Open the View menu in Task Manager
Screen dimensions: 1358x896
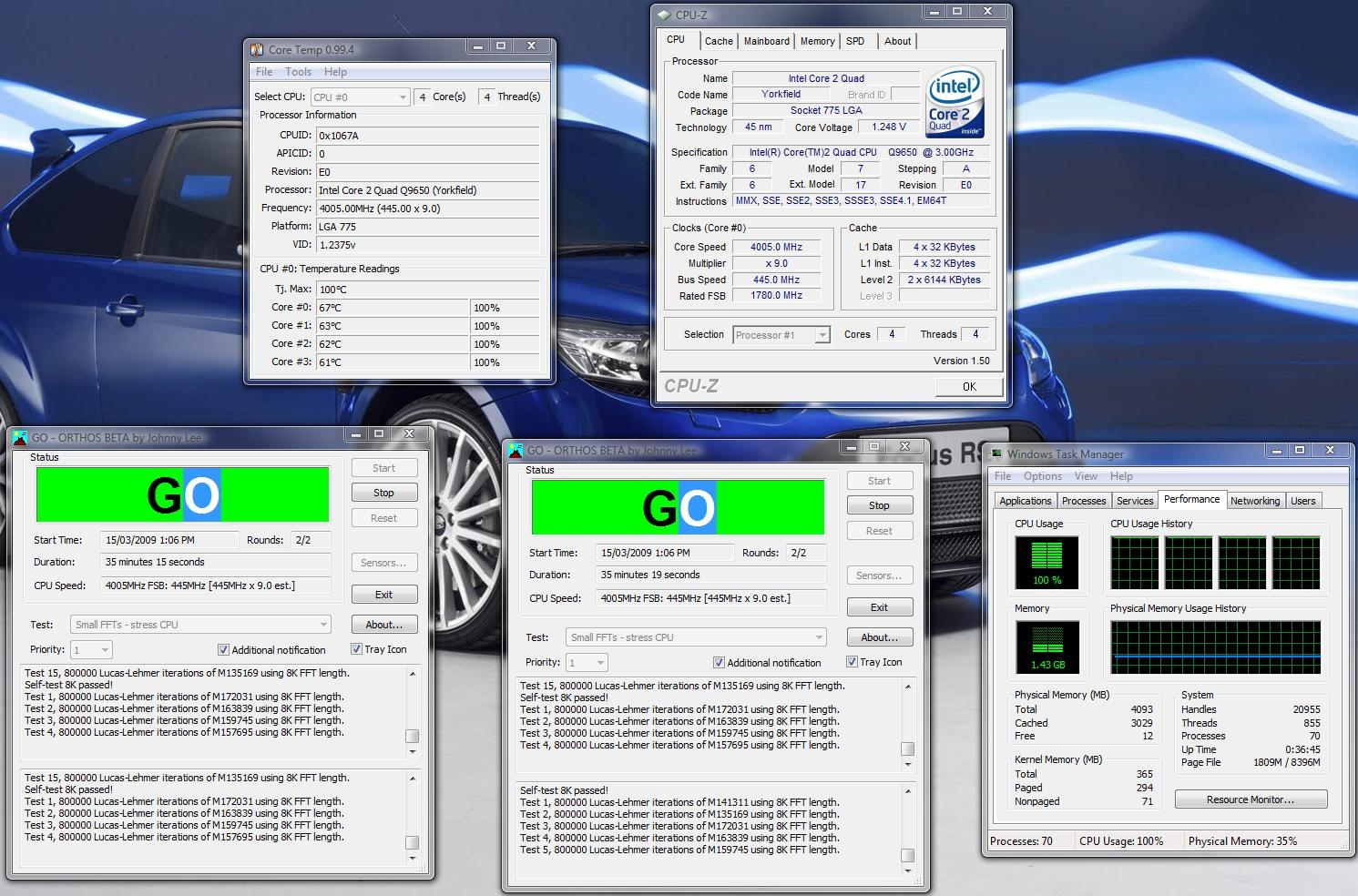1086,476
